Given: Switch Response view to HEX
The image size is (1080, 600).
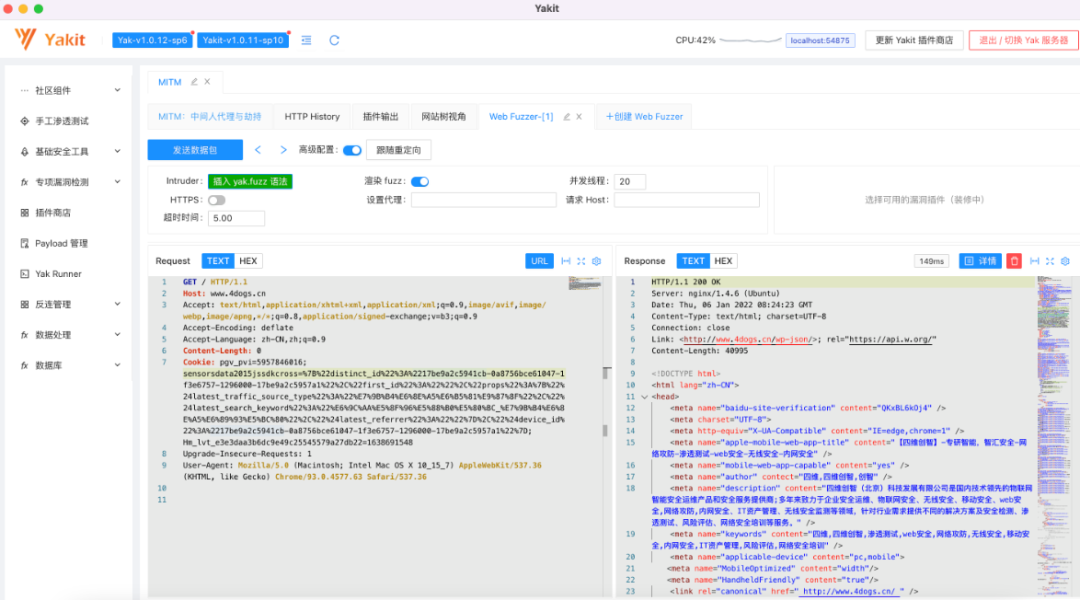Looking at the screenshot, I should [x=723, y=261].
